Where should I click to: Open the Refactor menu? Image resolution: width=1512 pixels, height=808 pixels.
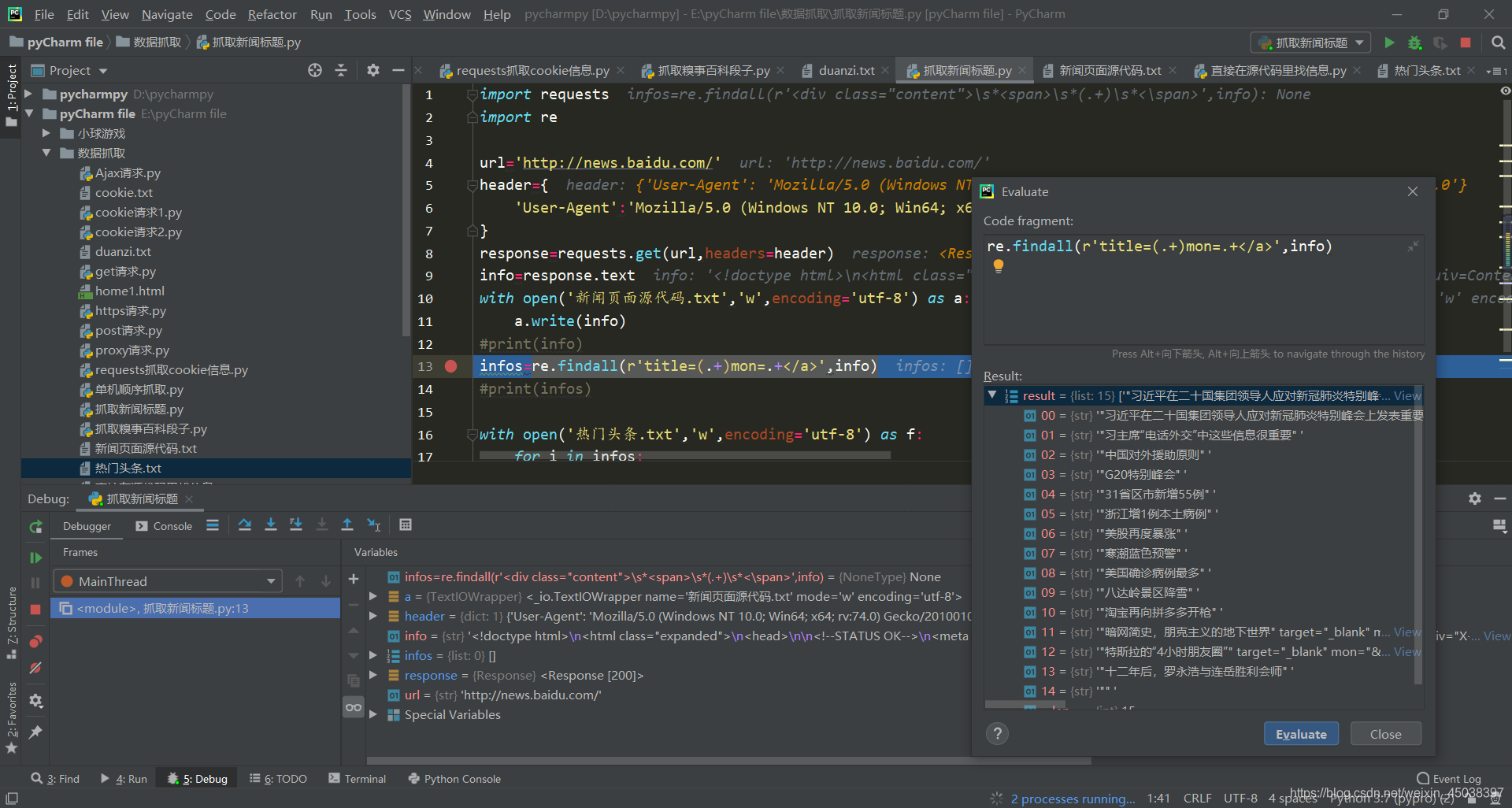[x=272, y=14]
